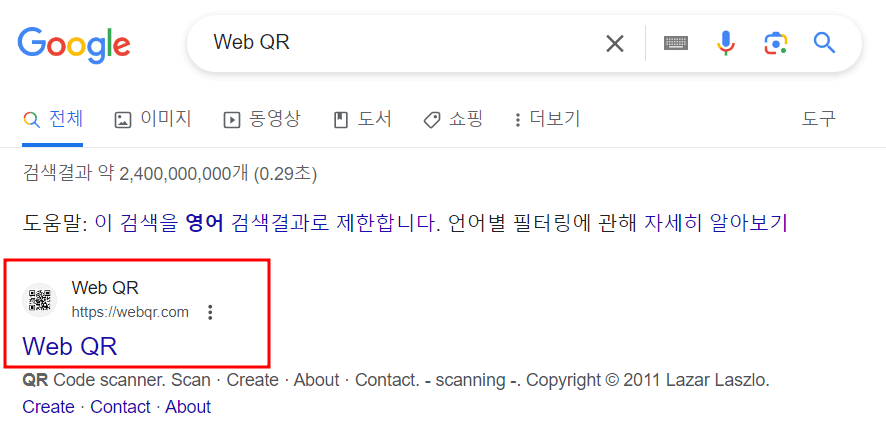
Task: Click the snippet text QR Code scanner
Action: coord(94,380)
